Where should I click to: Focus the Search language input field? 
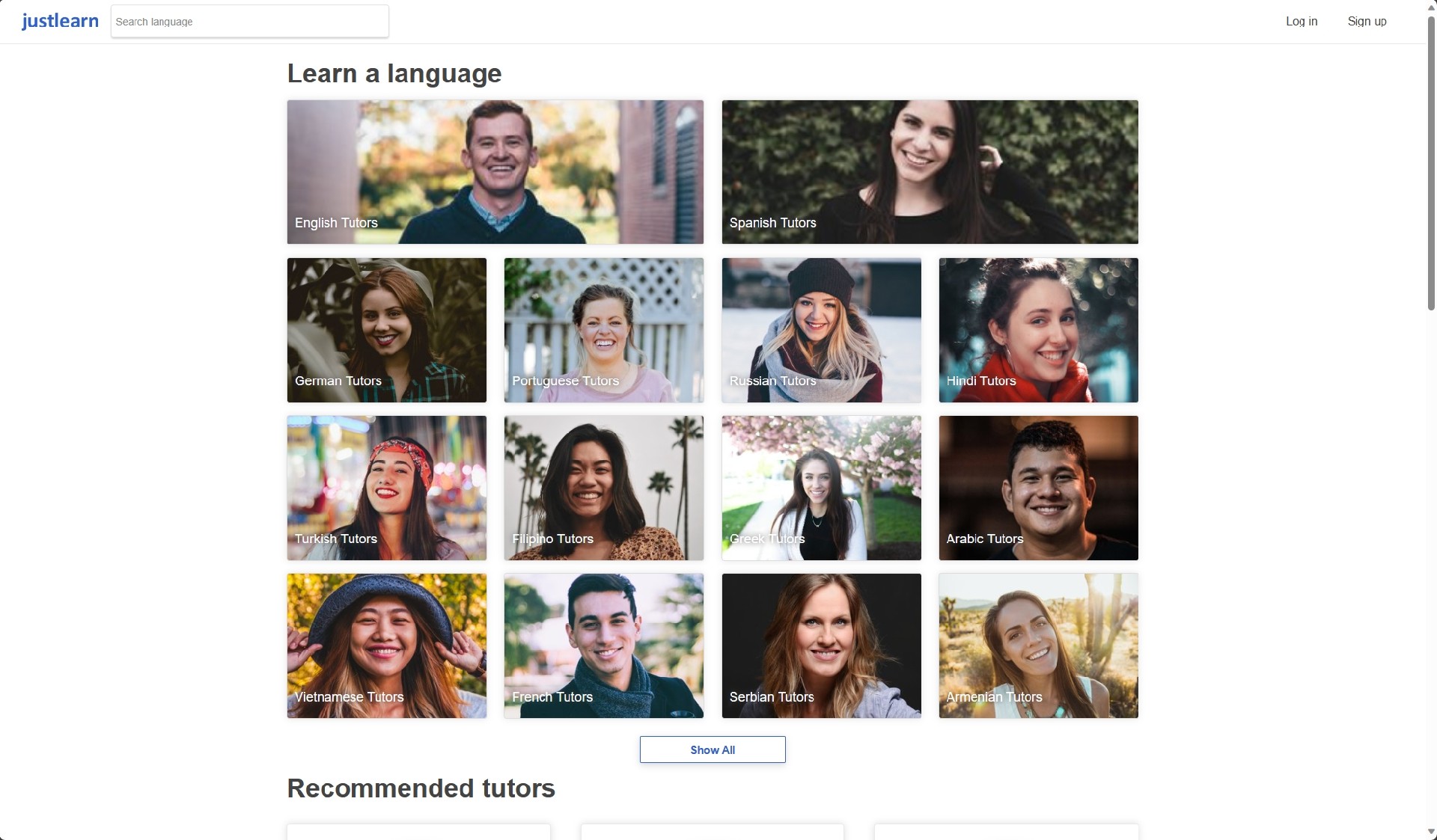(x=249, y=22)
